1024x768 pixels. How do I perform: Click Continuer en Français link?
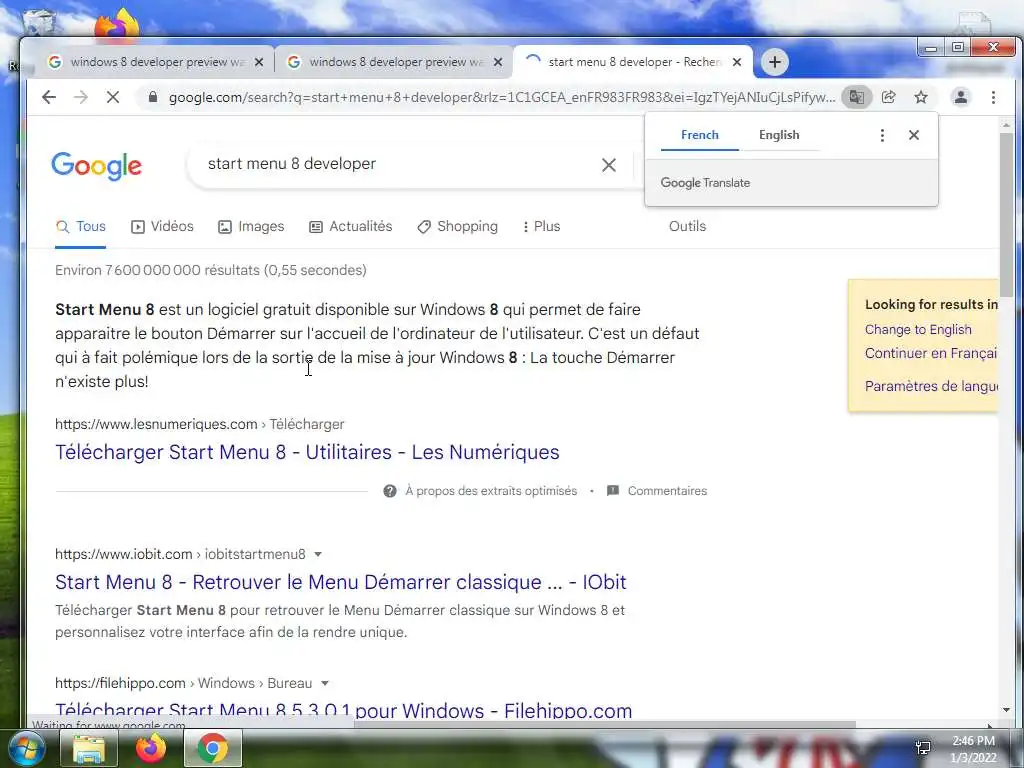931,354
